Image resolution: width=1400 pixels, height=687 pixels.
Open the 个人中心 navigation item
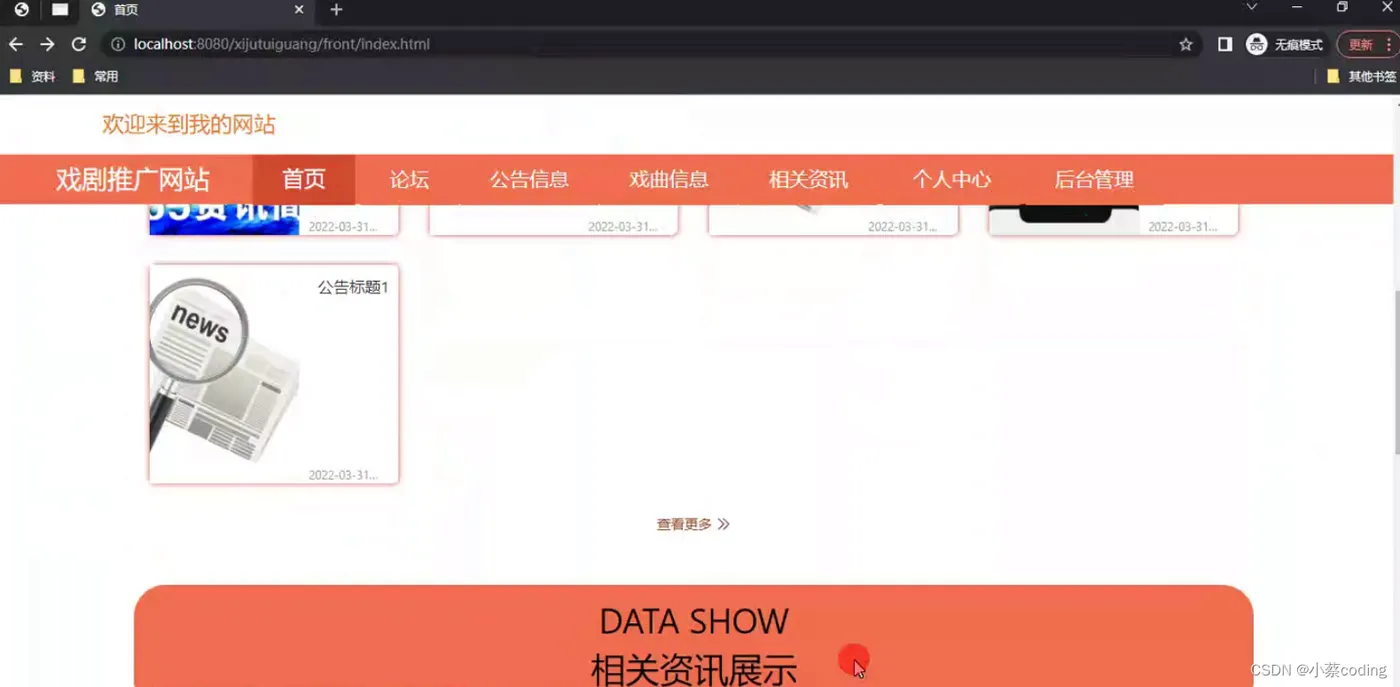952,180
